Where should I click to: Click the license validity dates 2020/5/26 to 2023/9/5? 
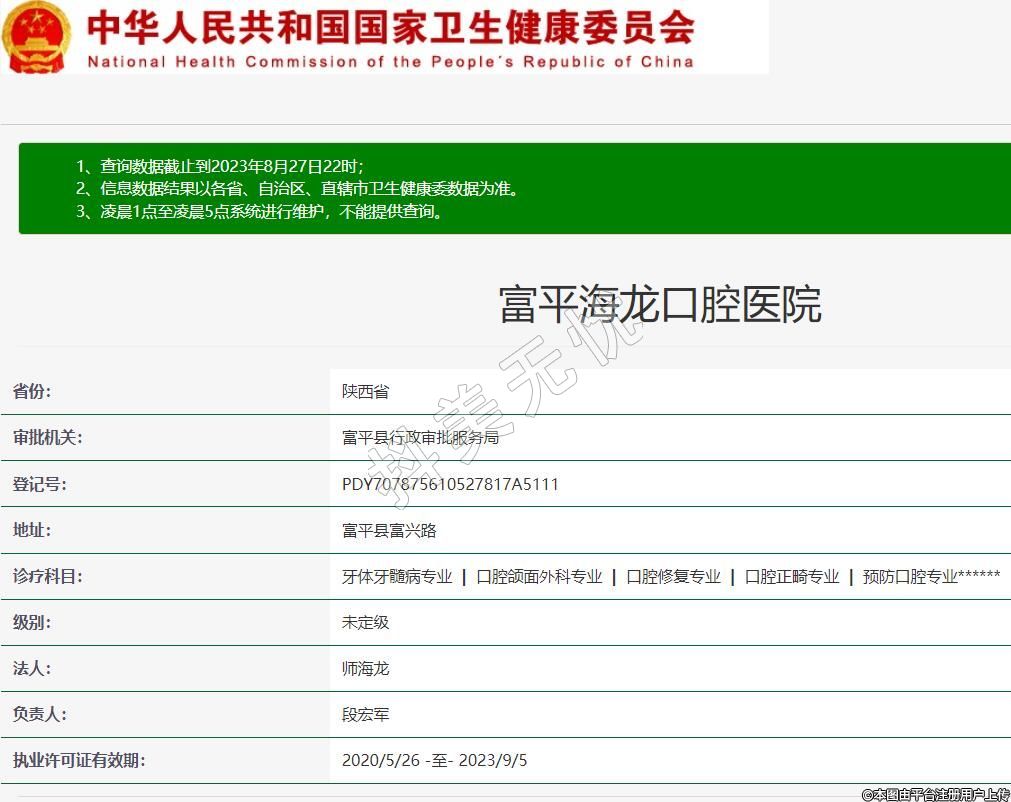[x=434, y=761]
